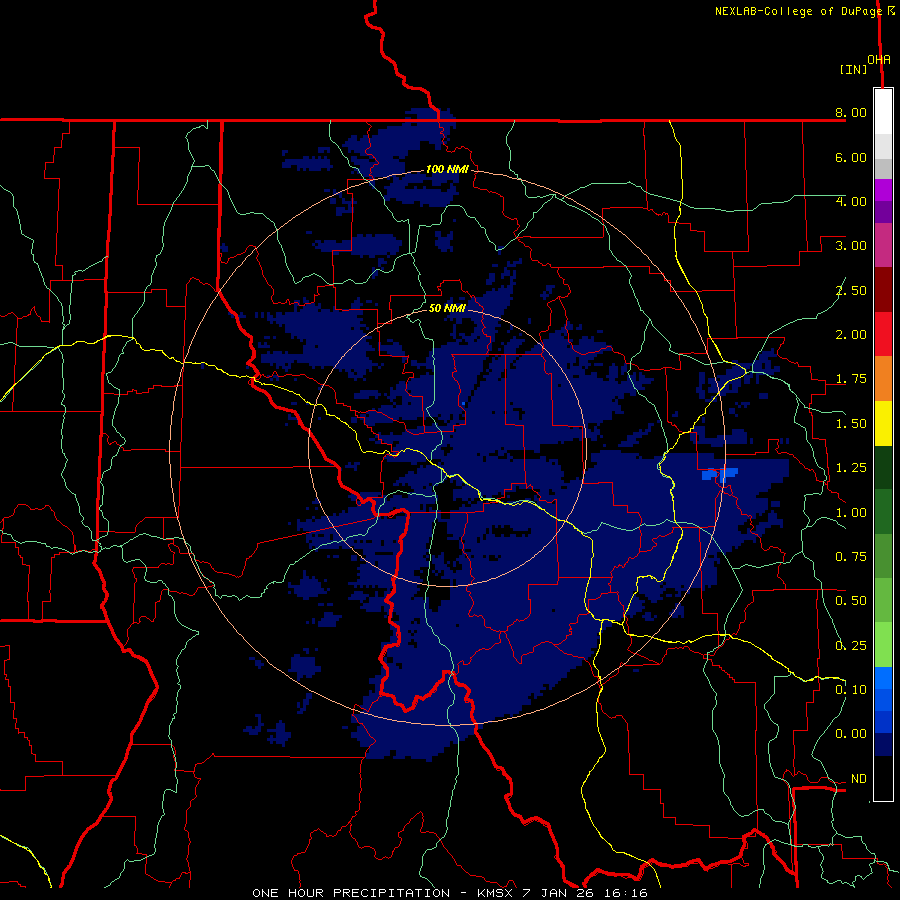Click the 1.50 legend value

pyautogui.click(x=851, y=424)
